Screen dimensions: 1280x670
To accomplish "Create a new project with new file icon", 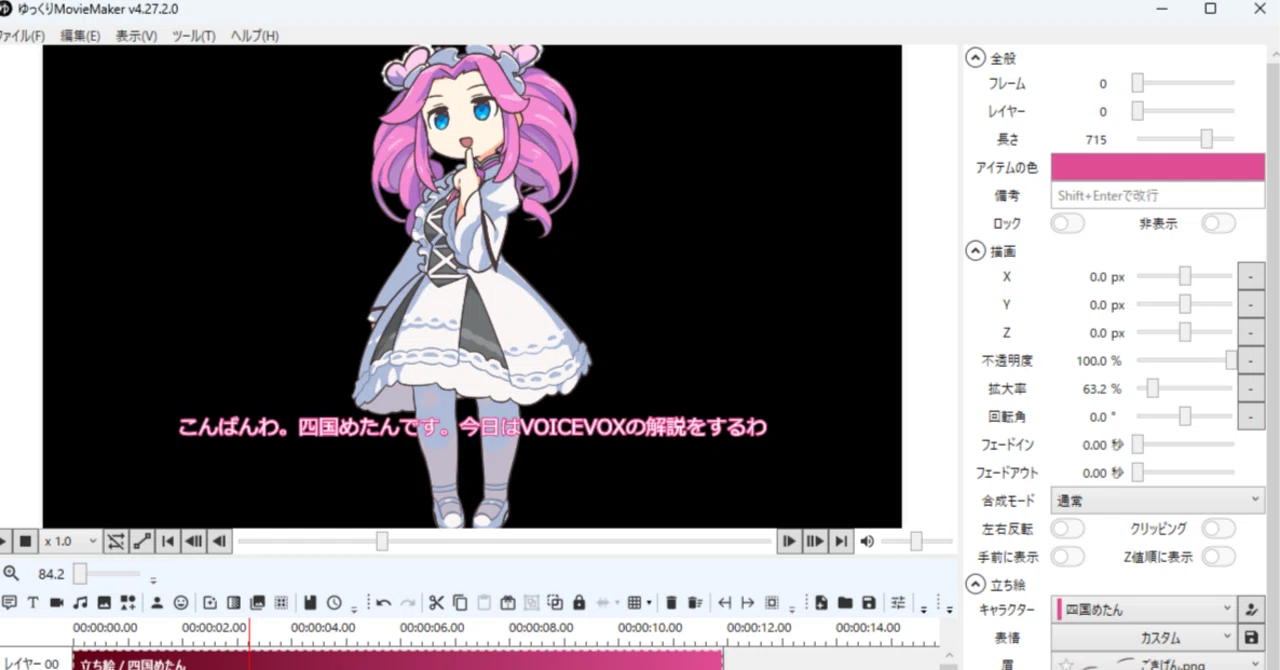I will 821,603.
